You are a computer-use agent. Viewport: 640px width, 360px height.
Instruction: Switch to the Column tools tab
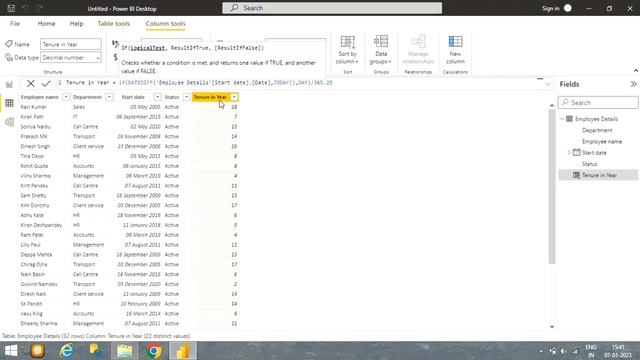click(165, 24)
